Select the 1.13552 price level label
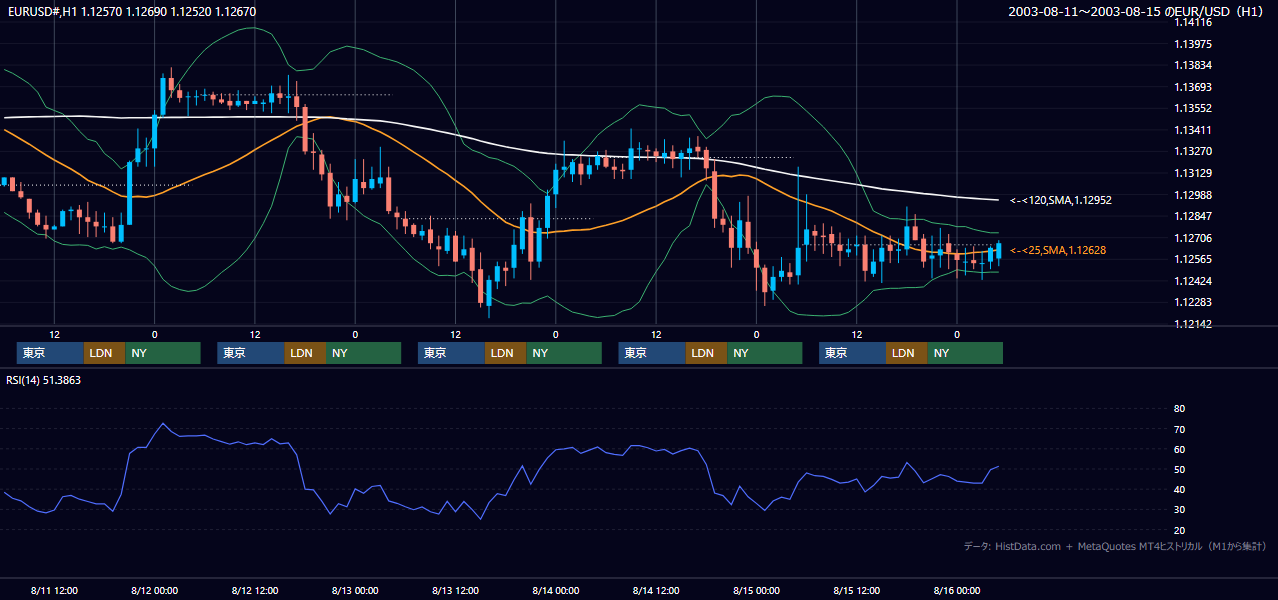 point(1192,108)
